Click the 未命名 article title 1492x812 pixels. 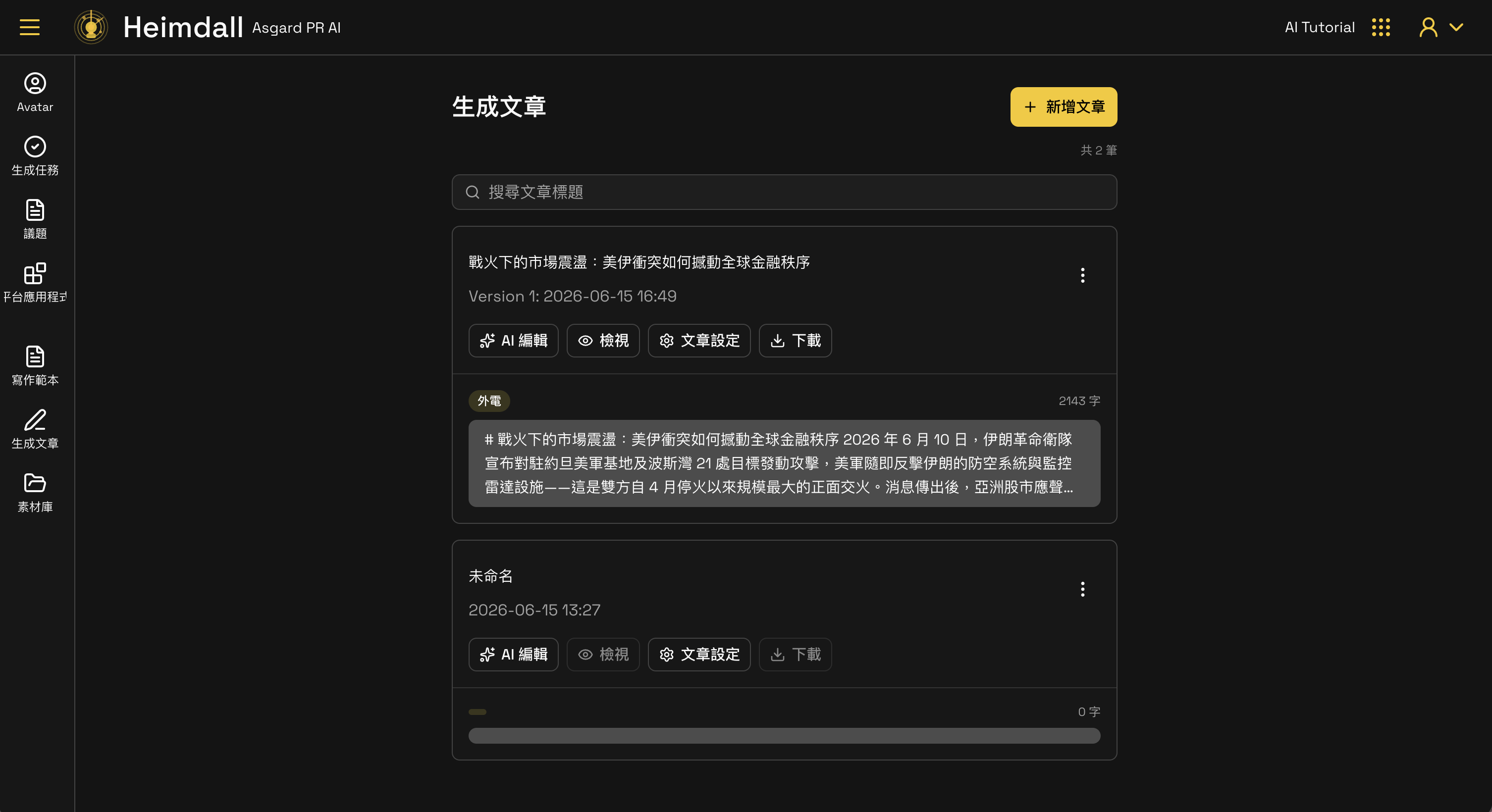click(x=490, y=576)
